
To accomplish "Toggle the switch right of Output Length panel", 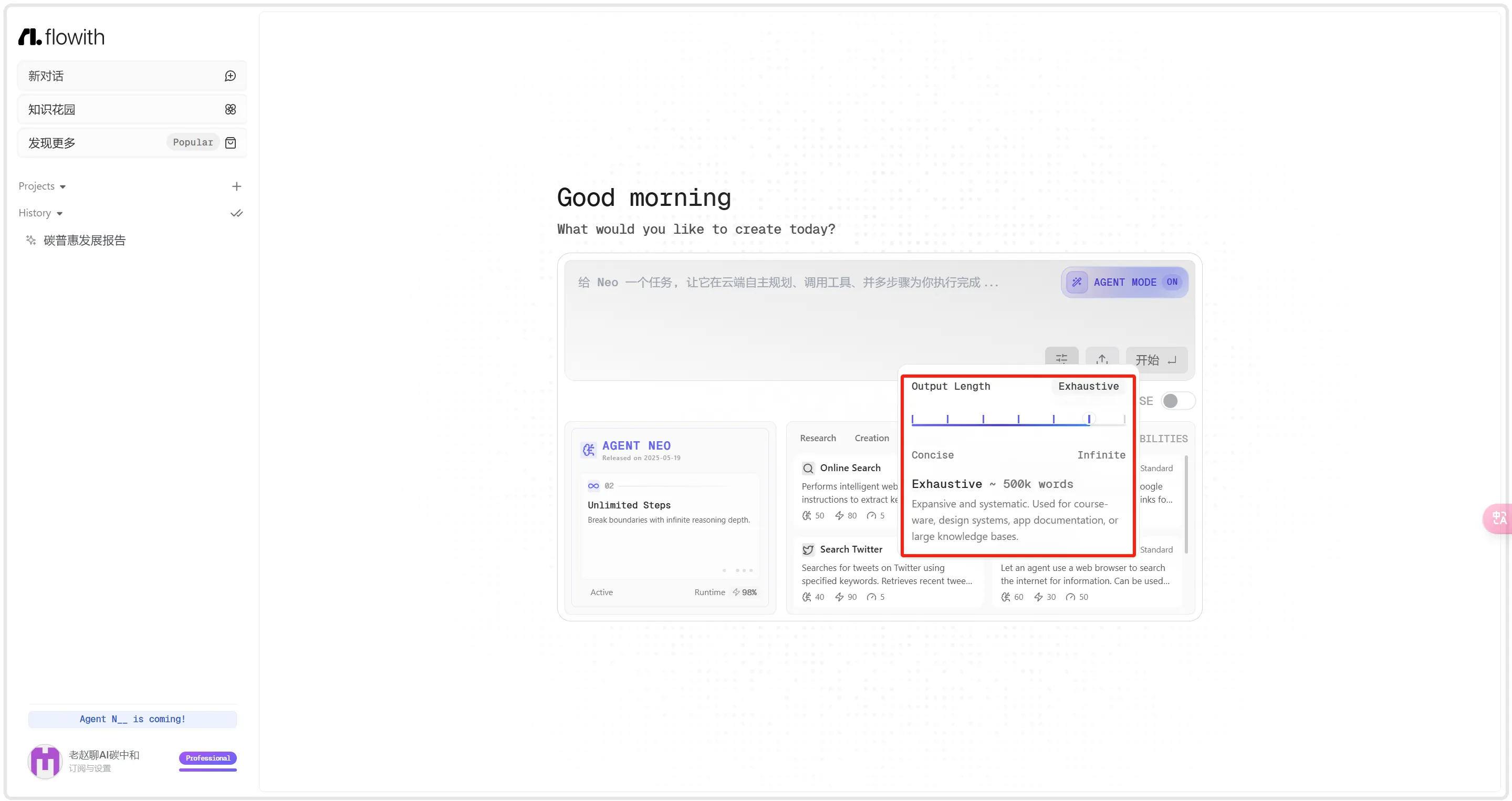I will pos(1177,401).
